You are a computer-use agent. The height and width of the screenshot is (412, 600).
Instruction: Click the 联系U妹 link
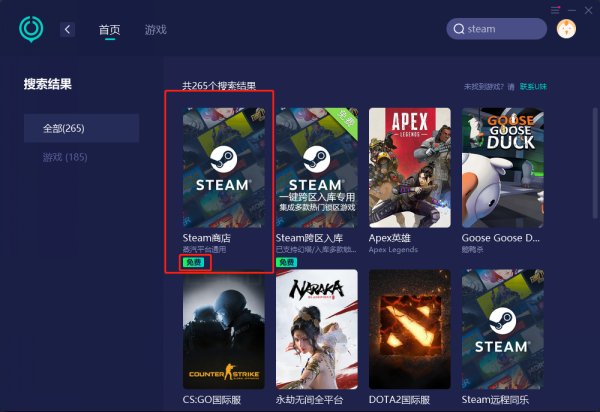(x=533, y=87)
